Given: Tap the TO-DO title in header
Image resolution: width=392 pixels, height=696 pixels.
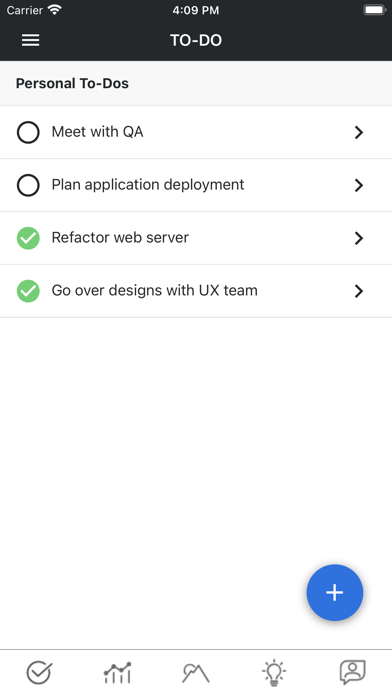Looking at the screenshot, I should click(196, 40).
